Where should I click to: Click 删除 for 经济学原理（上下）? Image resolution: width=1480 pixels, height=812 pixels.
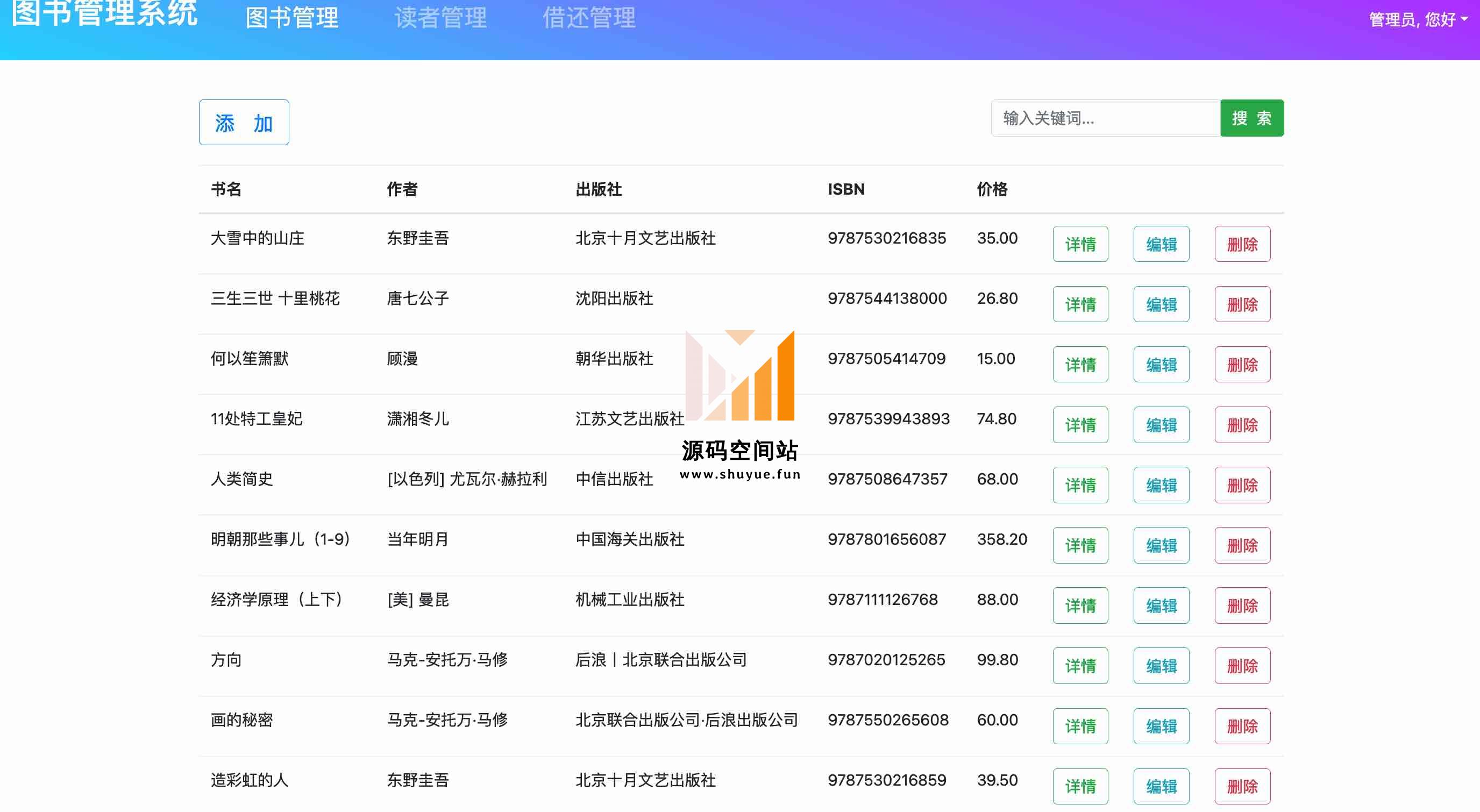point(1242,605)
